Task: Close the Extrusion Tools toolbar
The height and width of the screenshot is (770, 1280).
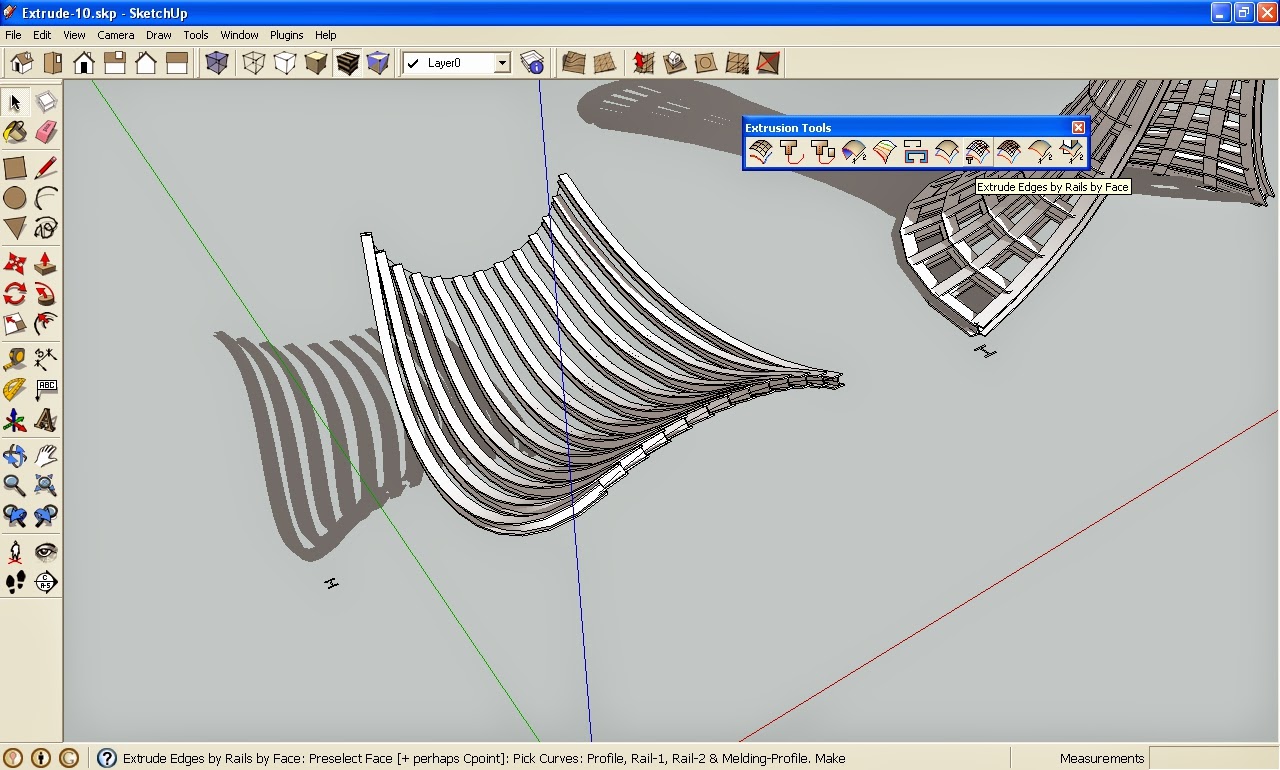Action: click(1078, 127)
